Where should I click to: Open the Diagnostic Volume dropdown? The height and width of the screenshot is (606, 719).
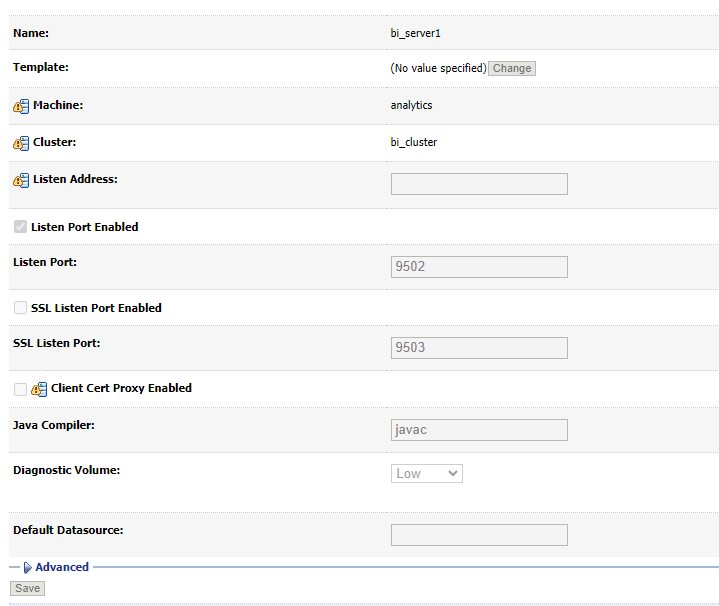[426, 474]
